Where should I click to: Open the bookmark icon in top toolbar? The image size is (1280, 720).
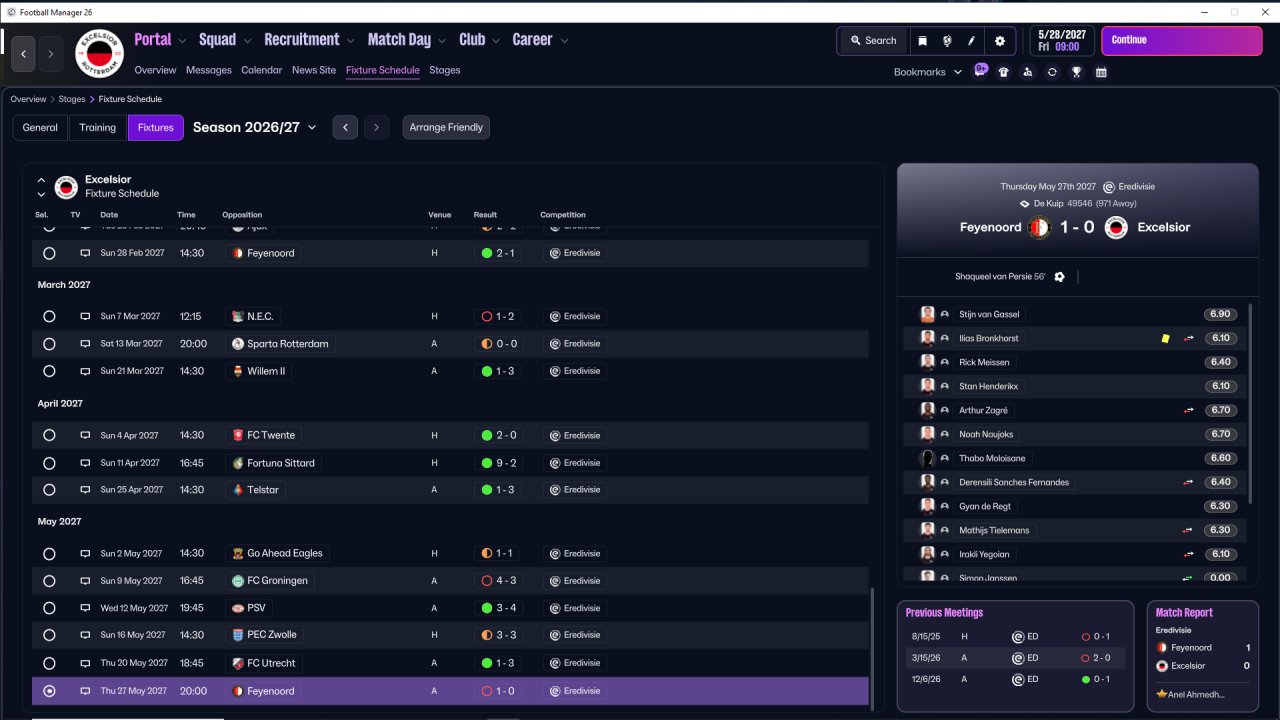pos(922,41)
